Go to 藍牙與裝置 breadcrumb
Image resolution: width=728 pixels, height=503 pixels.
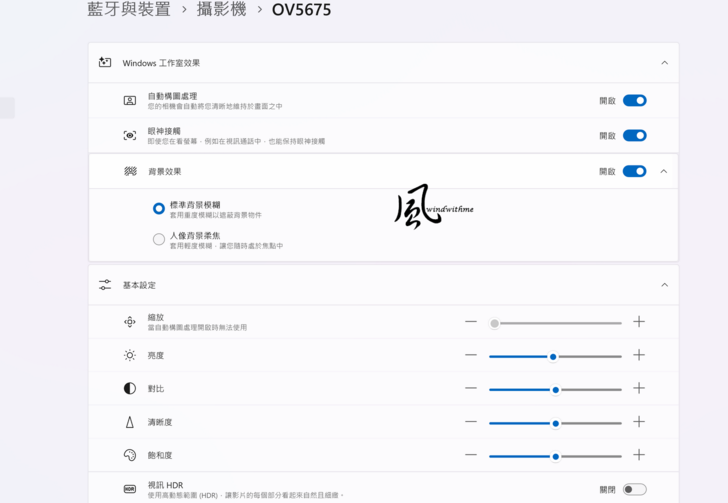coord(128,10)
